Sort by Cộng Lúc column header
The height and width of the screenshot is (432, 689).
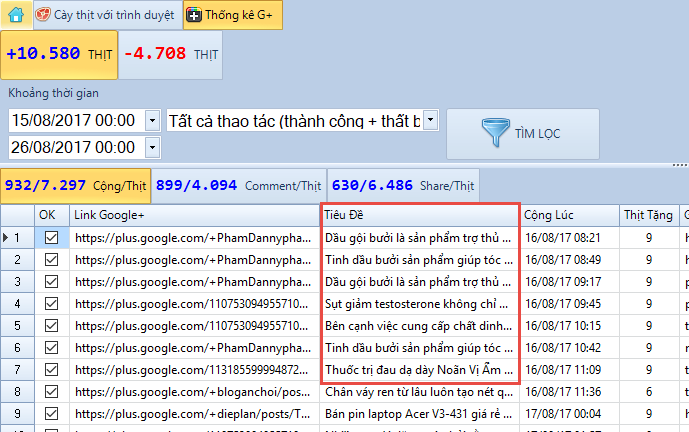tap(569, 215)
